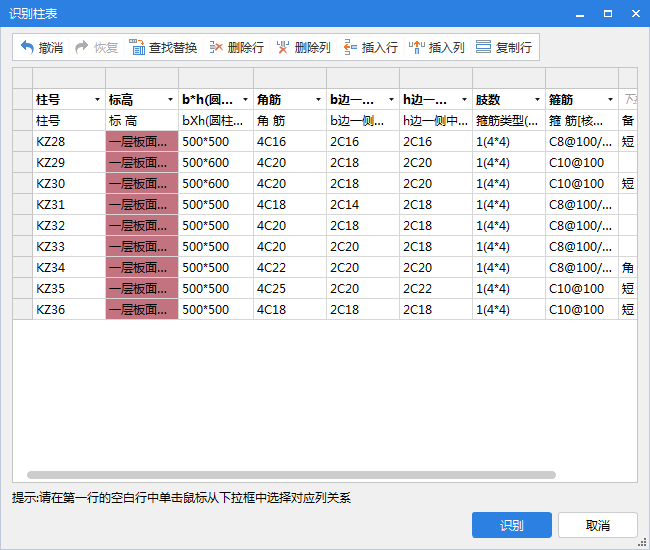Select the KZ30 cell
The width and height of the screenshot is (650, 550).
[x=69, y=184]
